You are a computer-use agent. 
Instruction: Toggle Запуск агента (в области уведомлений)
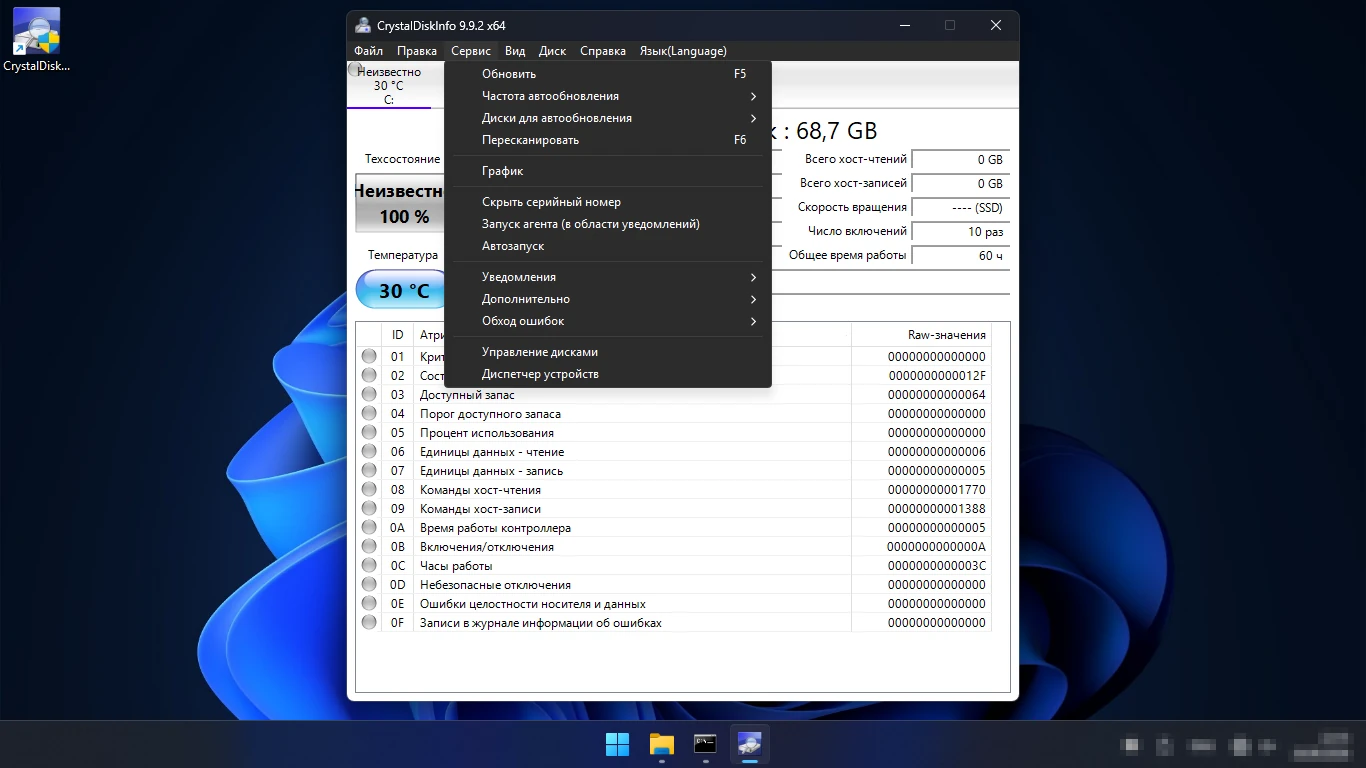pyautogui.click(x=607, y=224)
